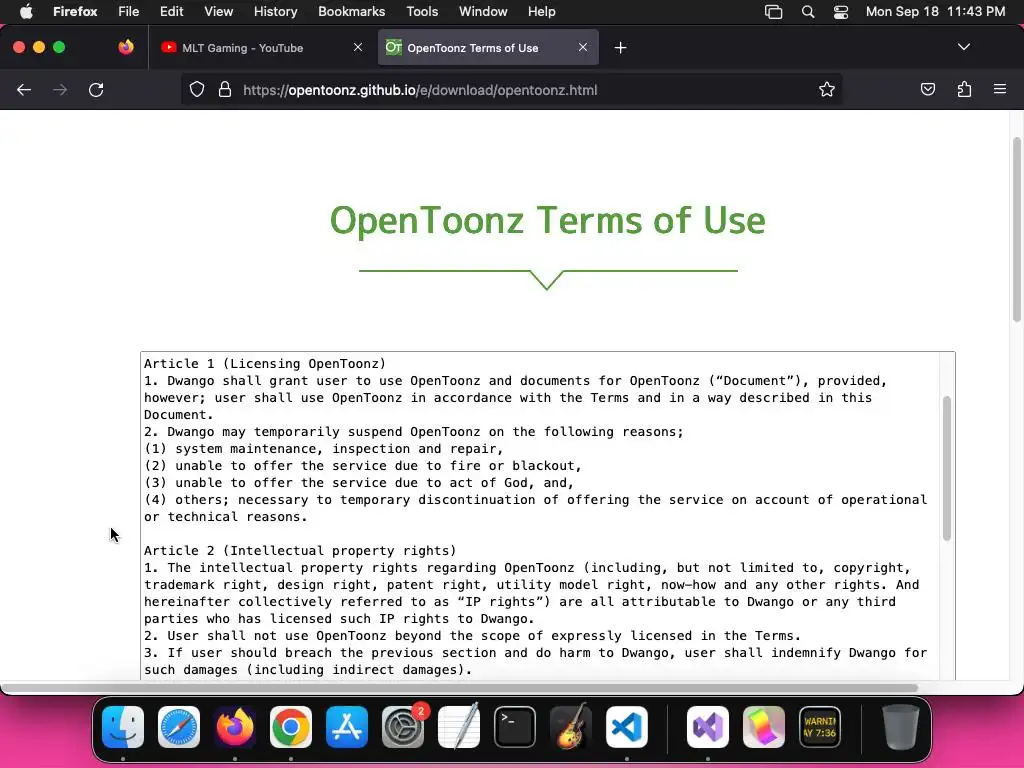This screenshot has width=1024, height=768.
Task: Reload the current page
Action: (96, 90)
